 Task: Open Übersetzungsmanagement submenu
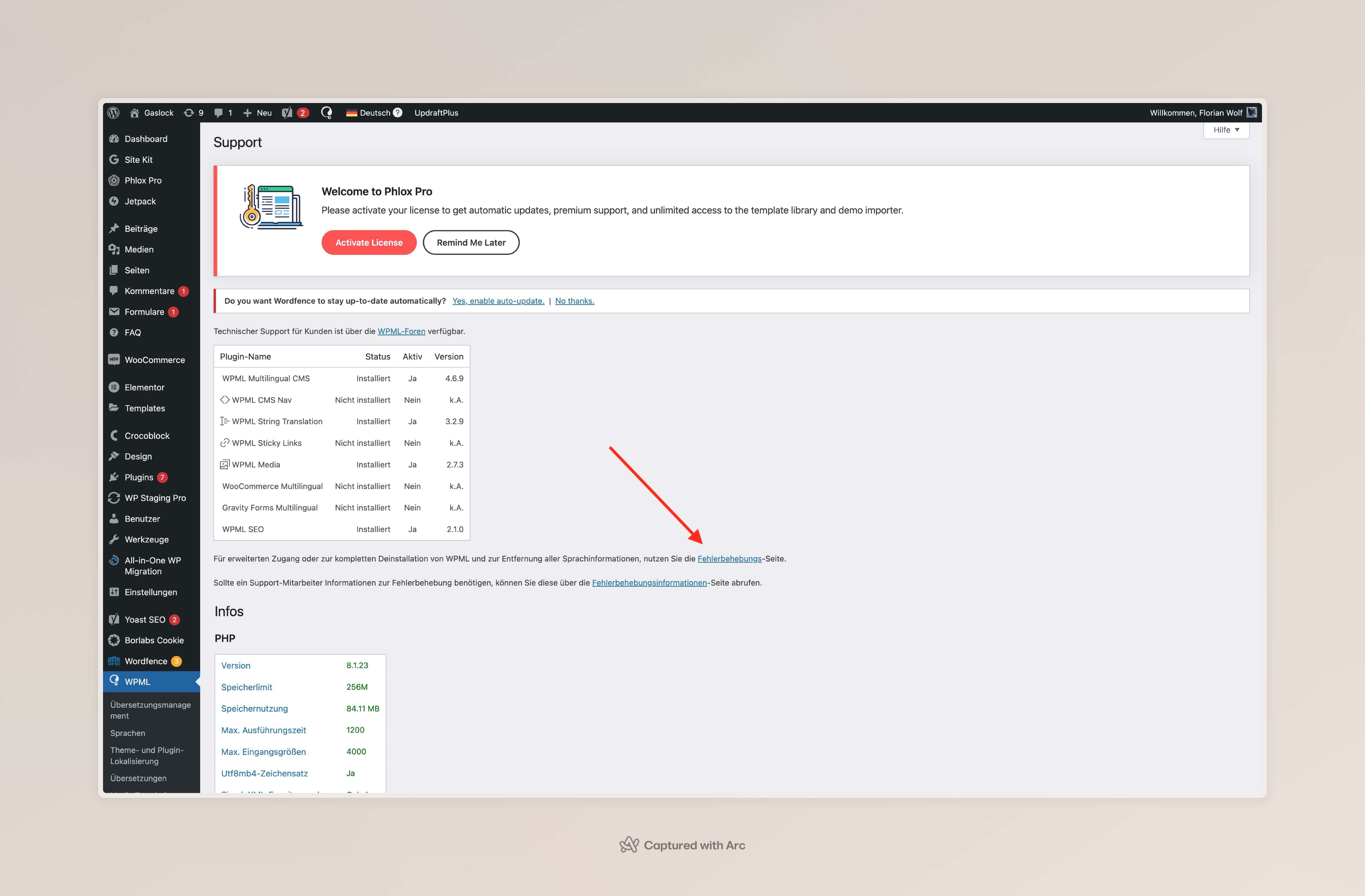pos(150,710)
